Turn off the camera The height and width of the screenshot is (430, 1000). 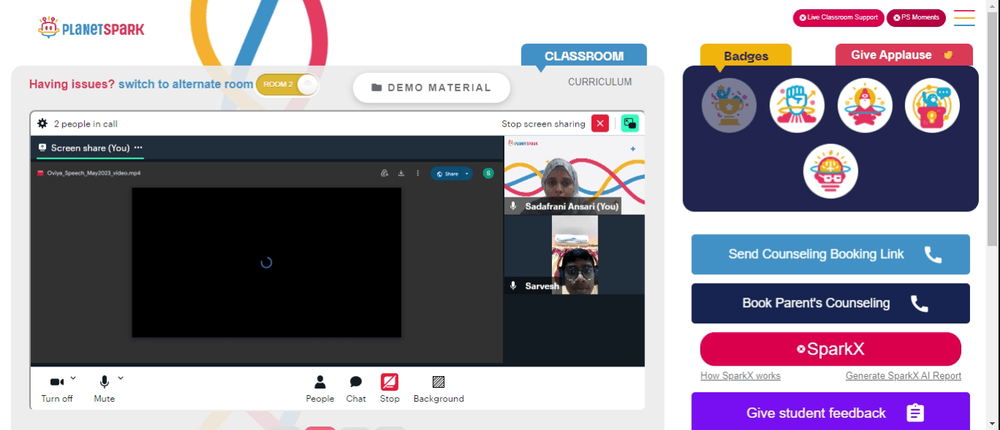click(57, 389)
